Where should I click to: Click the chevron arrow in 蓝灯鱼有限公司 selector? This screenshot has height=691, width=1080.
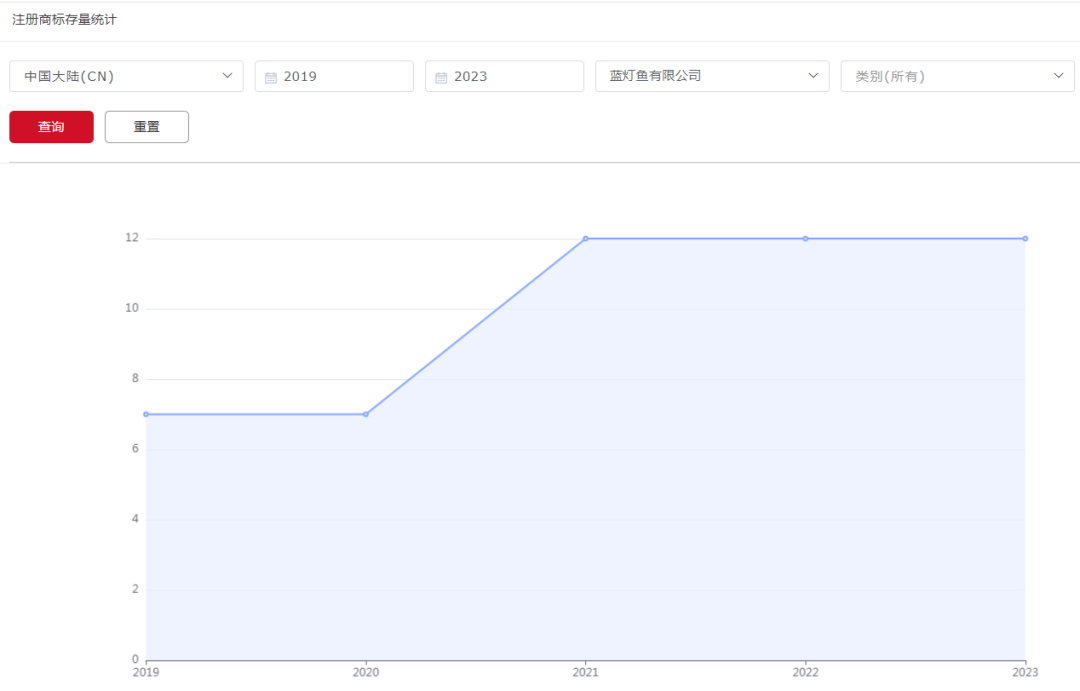click(813, 76)
